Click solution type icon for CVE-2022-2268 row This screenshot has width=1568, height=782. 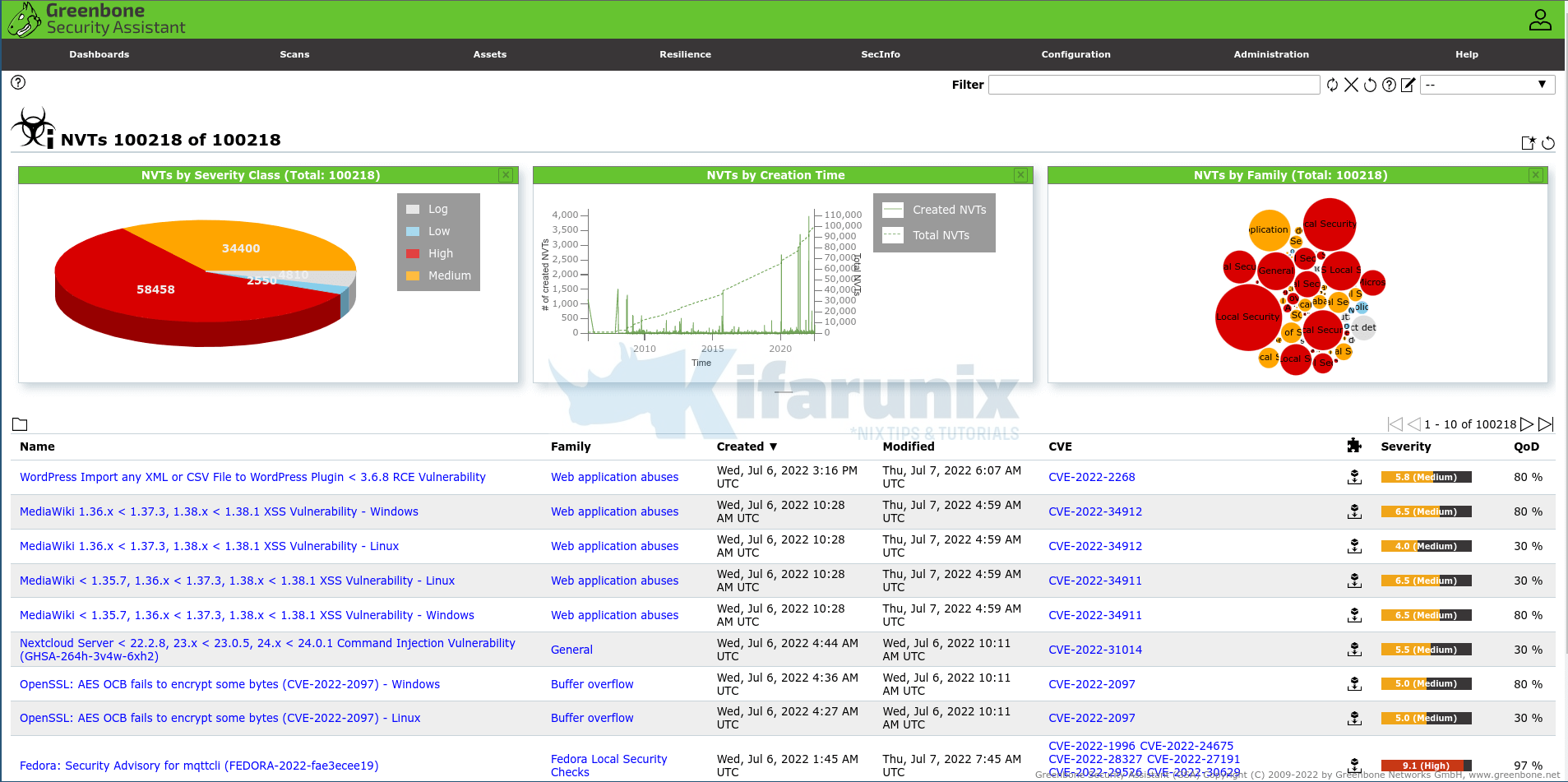pyautogui.click(x=1354, y=477)
